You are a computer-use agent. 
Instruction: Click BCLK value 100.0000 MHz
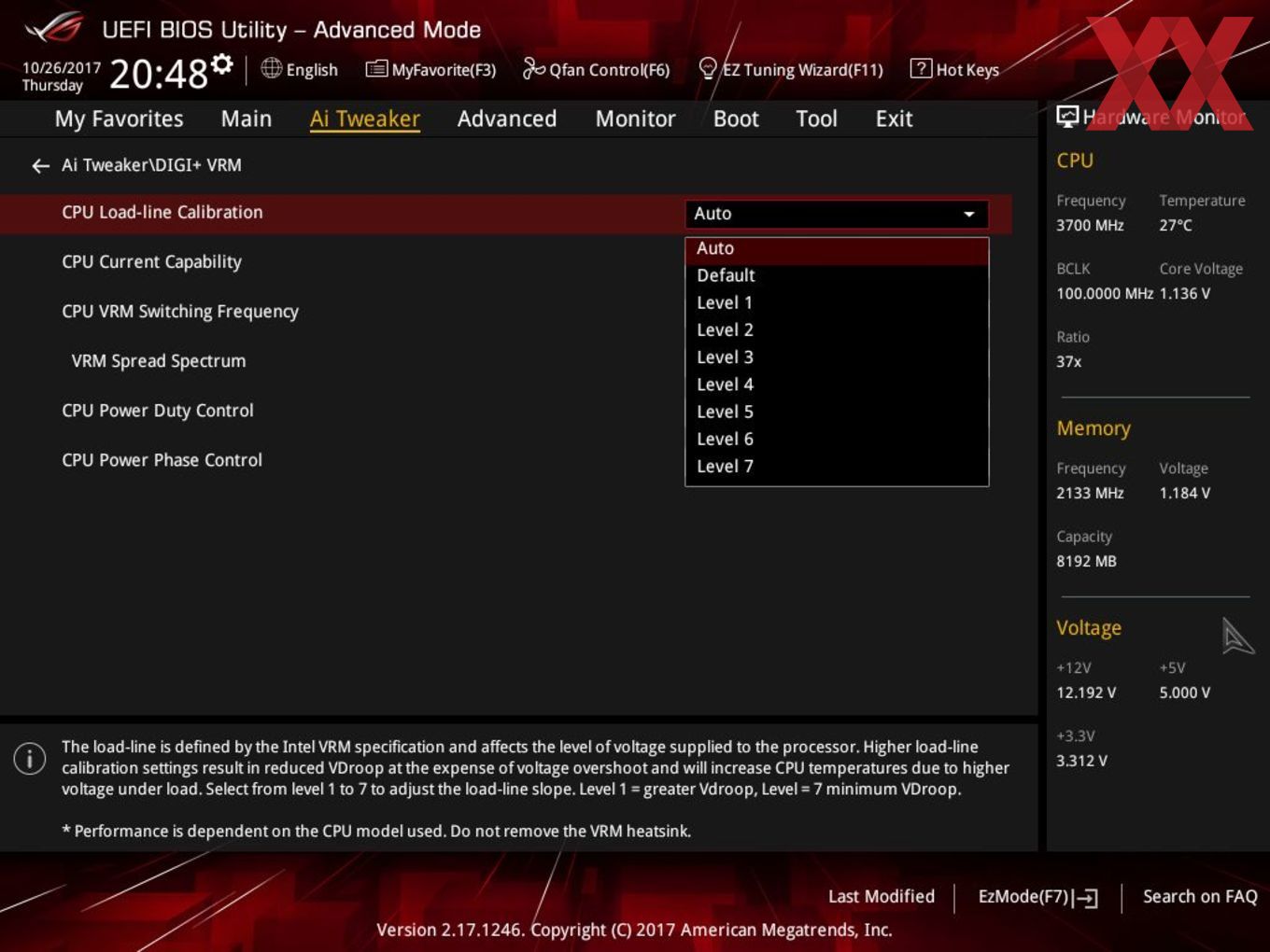[x=1105, y=293]
